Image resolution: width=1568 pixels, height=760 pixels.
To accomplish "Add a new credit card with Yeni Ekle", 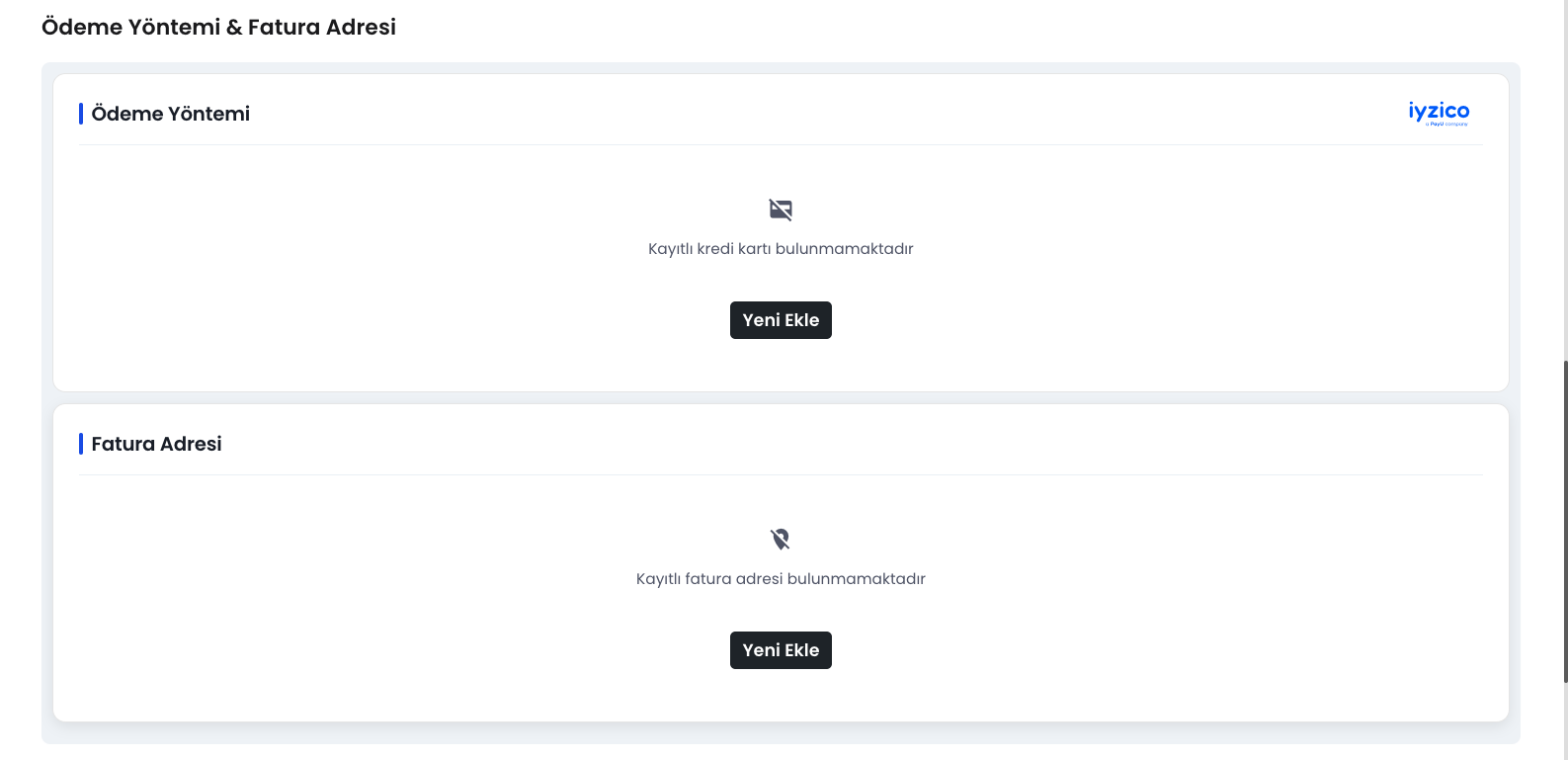I will pyautogui.click(x=781, y=320).
